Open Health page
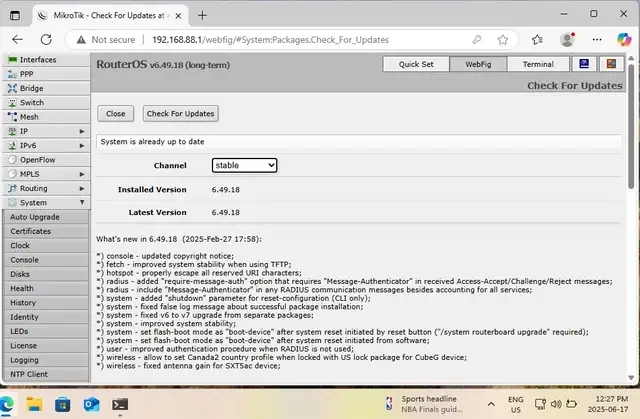The width and height of the screenshot is (640, 419). [x=46, y=288]
